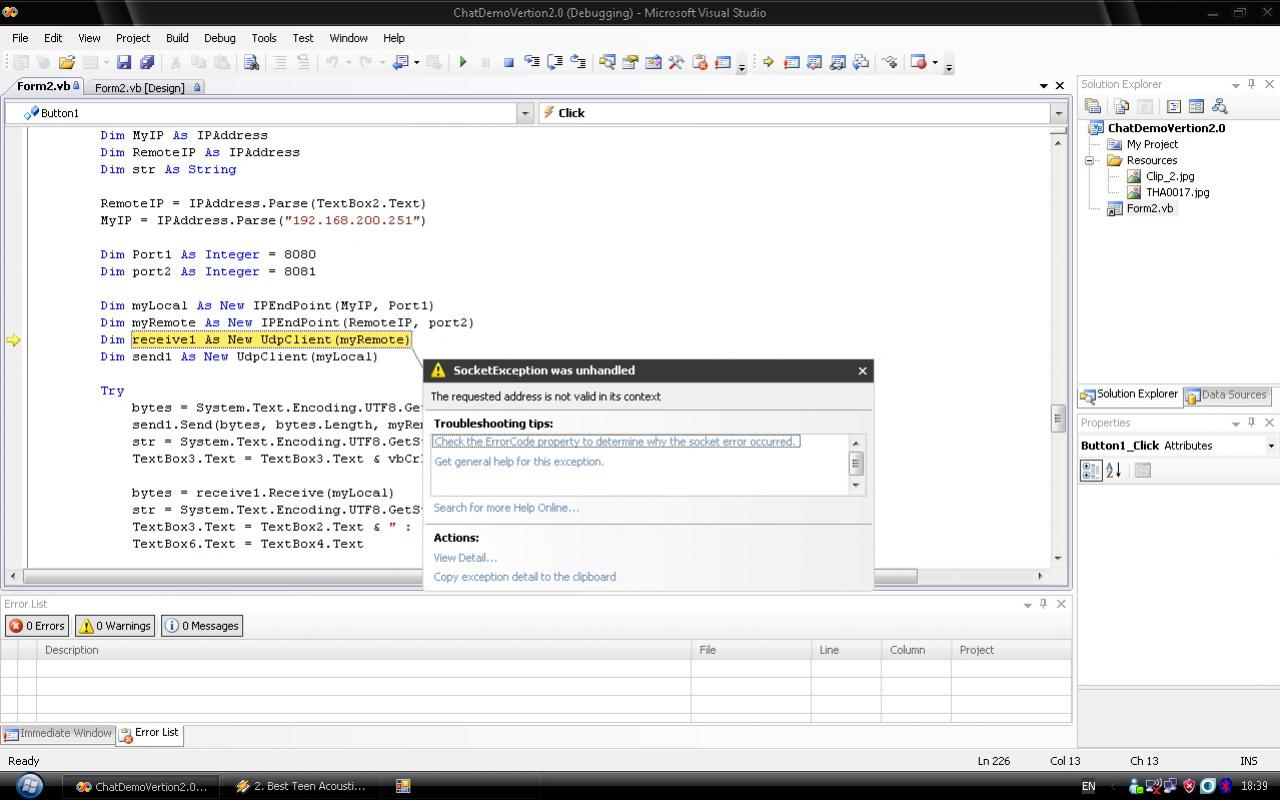The width and height of the screenshot is (1280, 800).
Task: Click the green Continue debugging arrow
Action: click(x=463, y=62)
